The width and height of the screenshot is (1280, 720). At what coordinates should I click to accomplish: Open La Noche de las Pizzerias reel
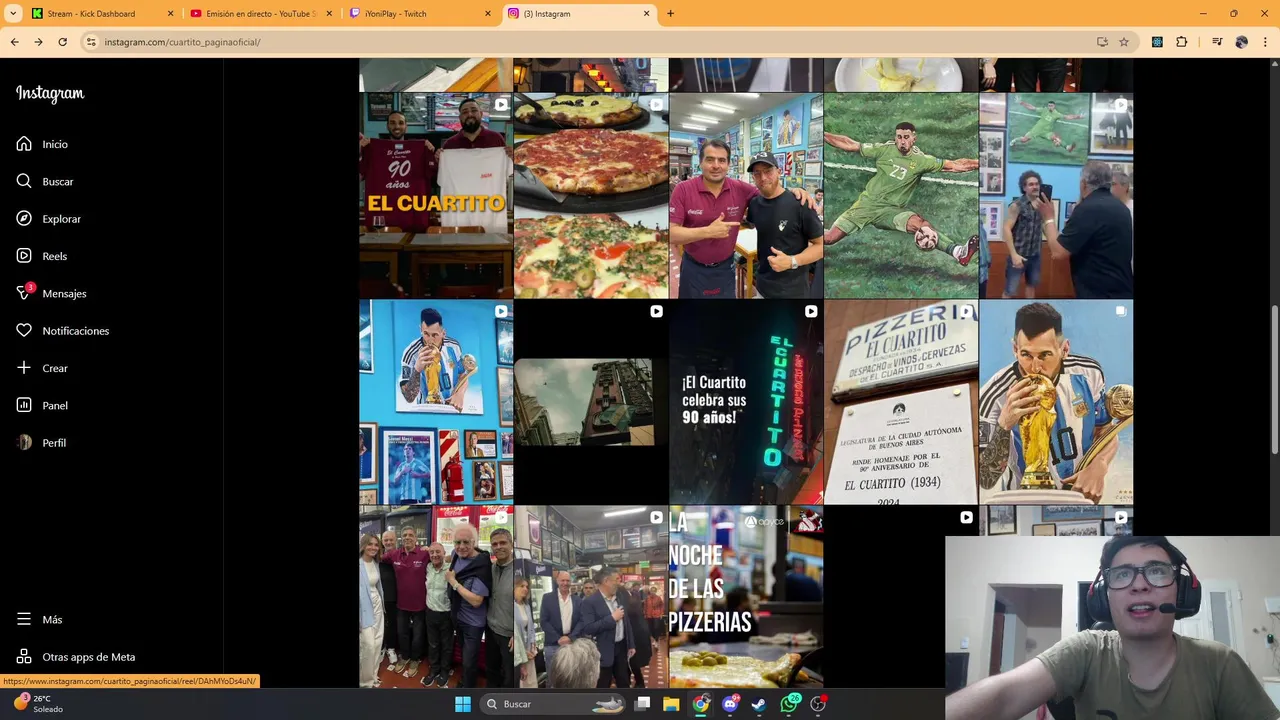coord(746,597)
